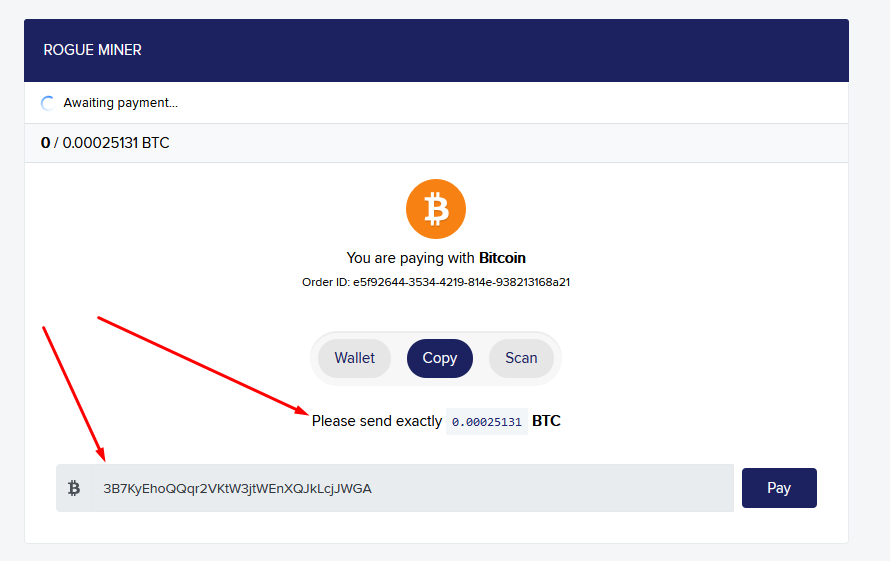
Task: Click the bold 0 paid amount
Action: coord(45,143)
